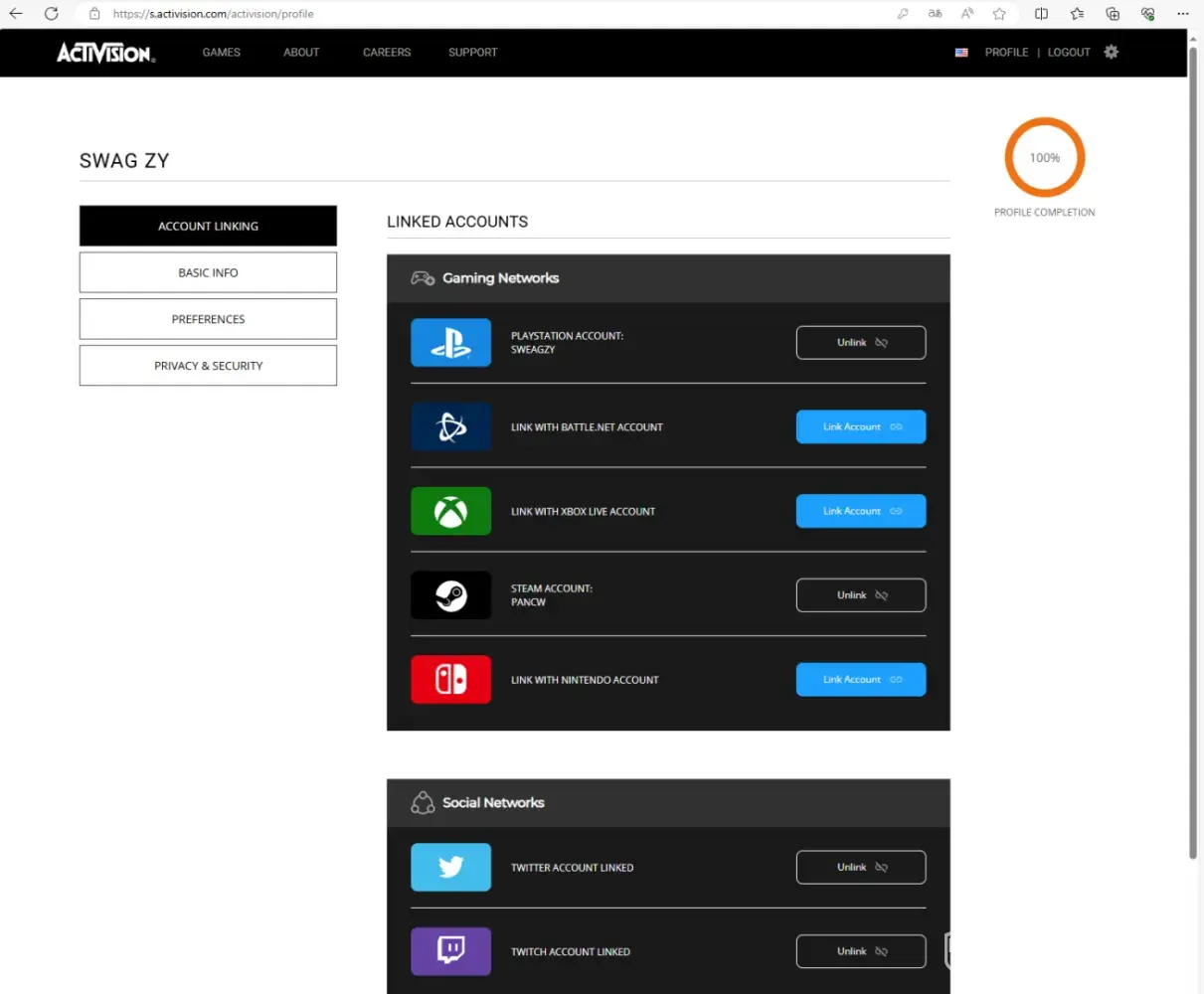Link an Xbox Live account
The height and width of the screenshot is (994, 1204).
coord(860,511)
